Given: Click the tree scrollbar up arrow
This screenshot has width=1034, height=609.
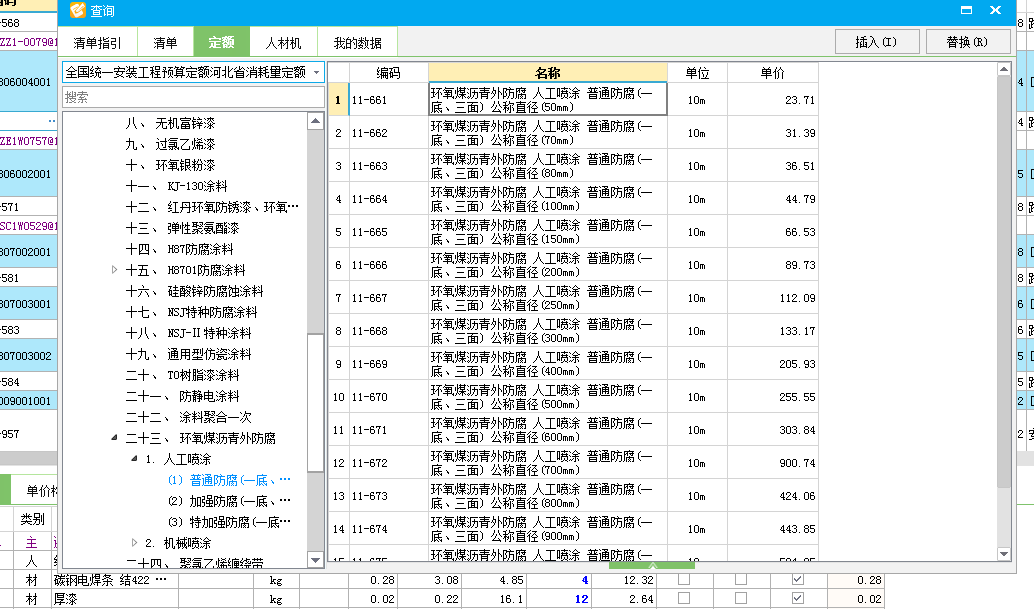Looking at the screenshot, I should pyautogui.click(x=315, y=121).
